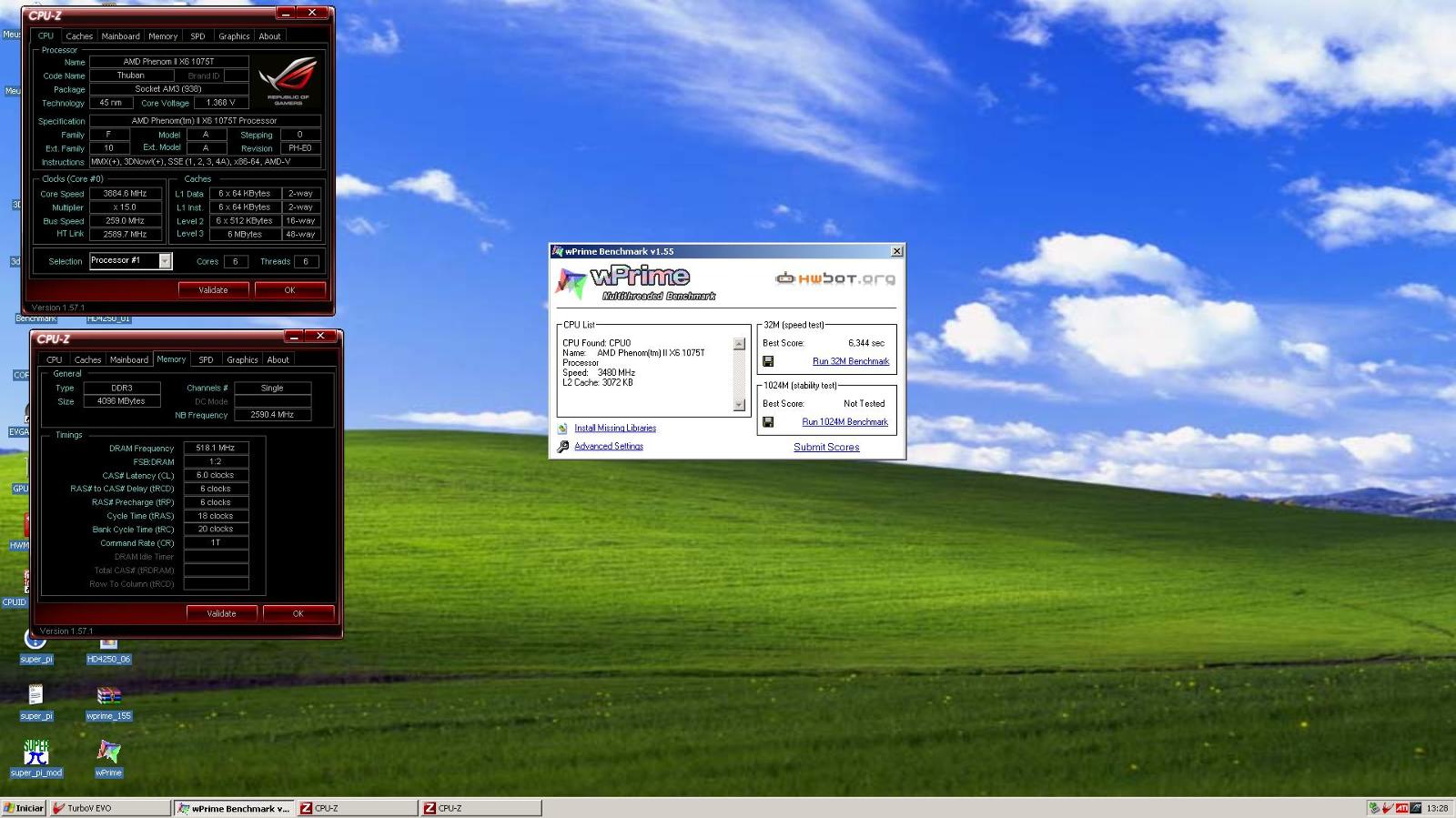This screenshot has width=1456, height=818.
Task: Open the red TurboV tray icon
Action: 1387,808
